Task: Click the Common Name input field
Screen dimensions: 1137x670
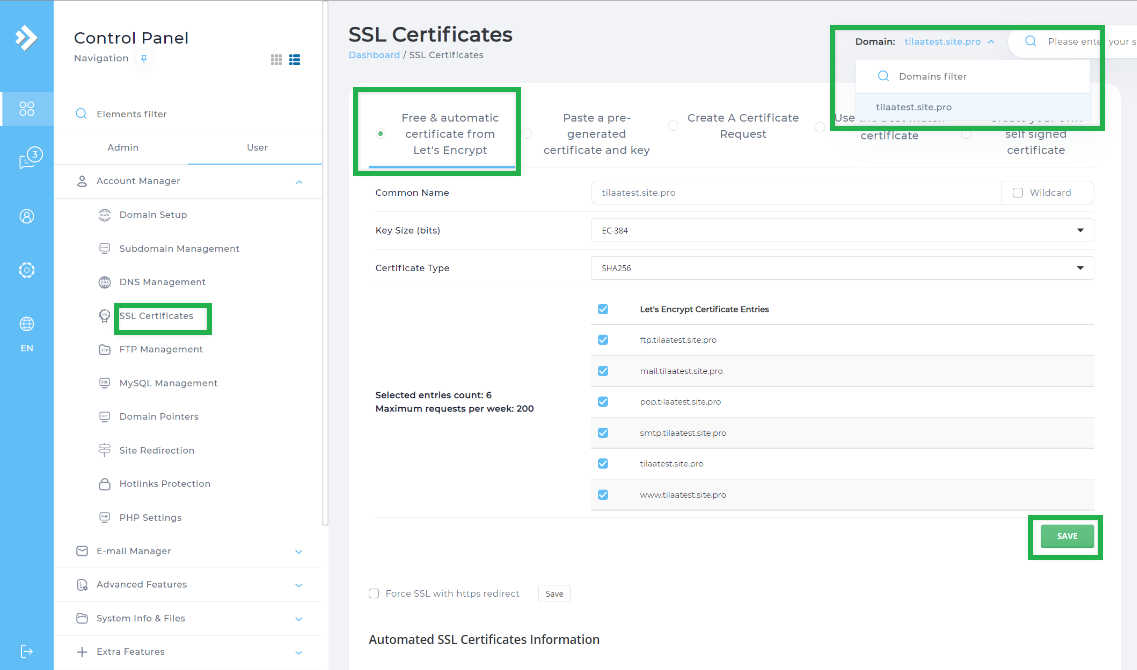Action: tap(795, 193)
